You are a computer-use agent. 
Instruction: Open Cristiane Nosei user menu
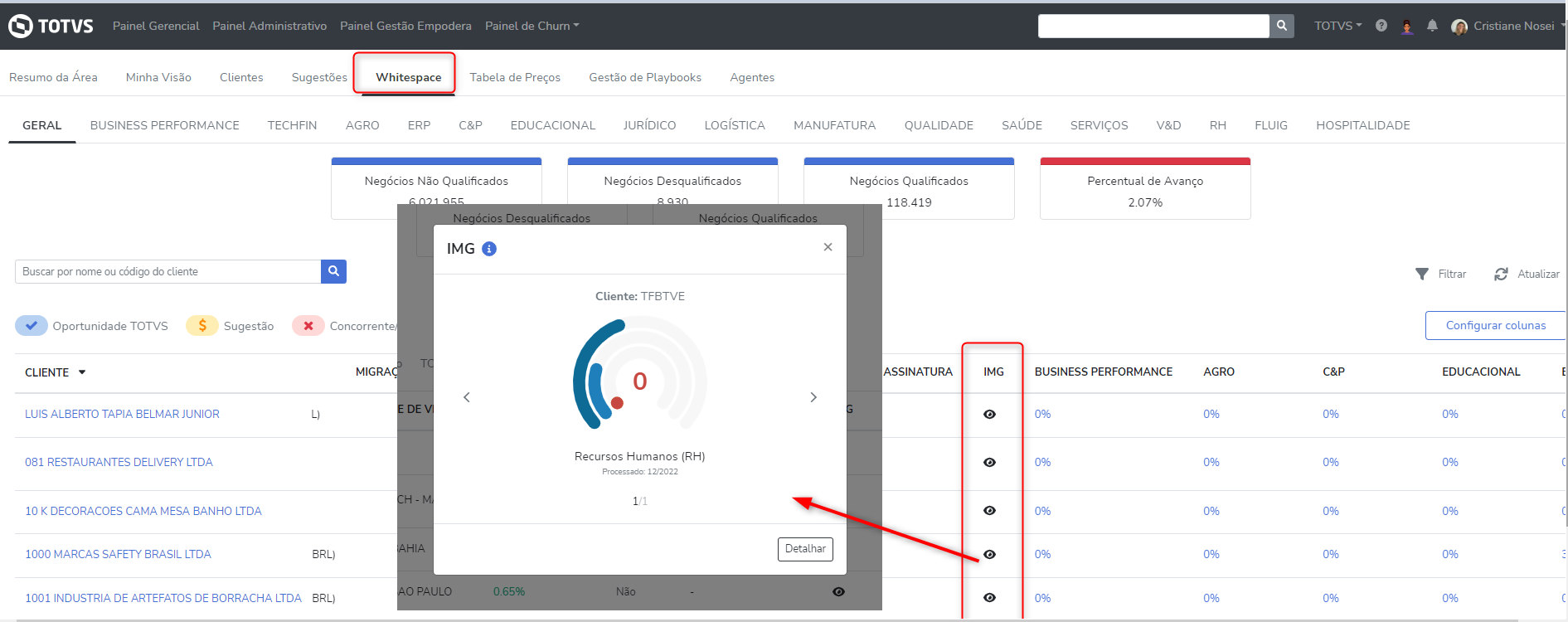(1507, 26)
